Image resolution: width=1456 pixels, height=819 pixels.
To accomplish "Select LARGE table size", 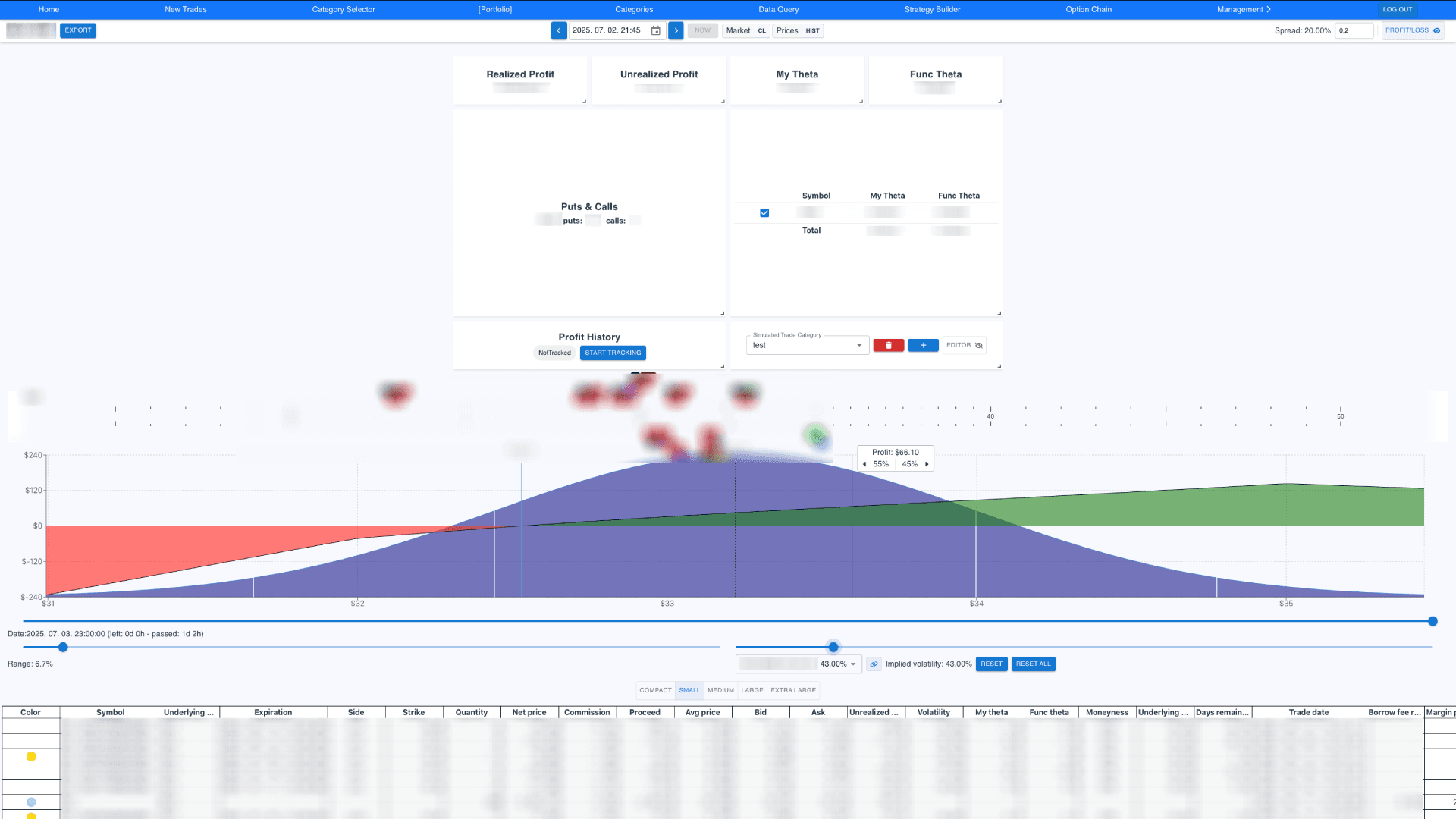I will pos(752,690).
